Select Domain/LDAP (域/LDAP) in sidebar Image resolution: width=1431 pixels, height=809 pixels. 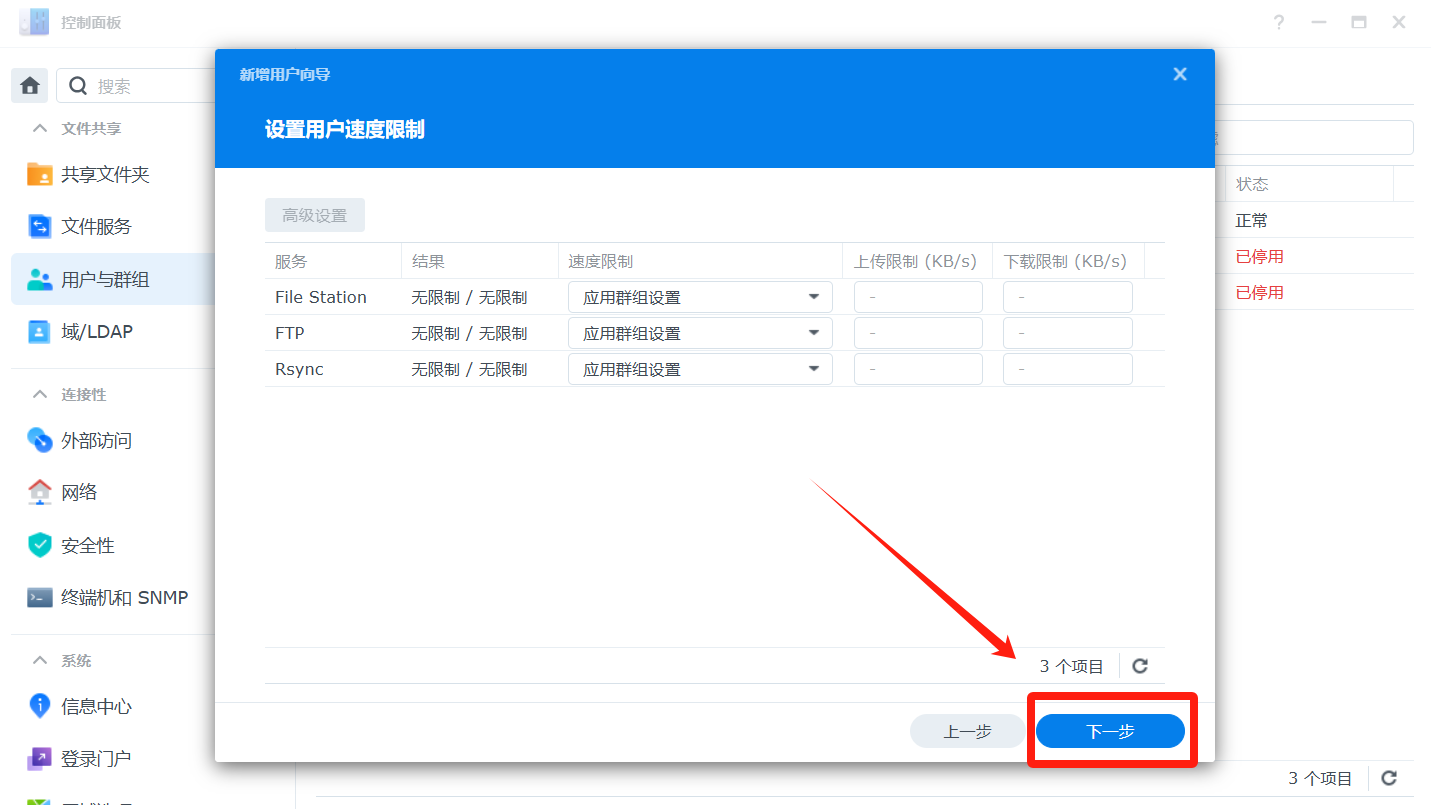[97, 332]
